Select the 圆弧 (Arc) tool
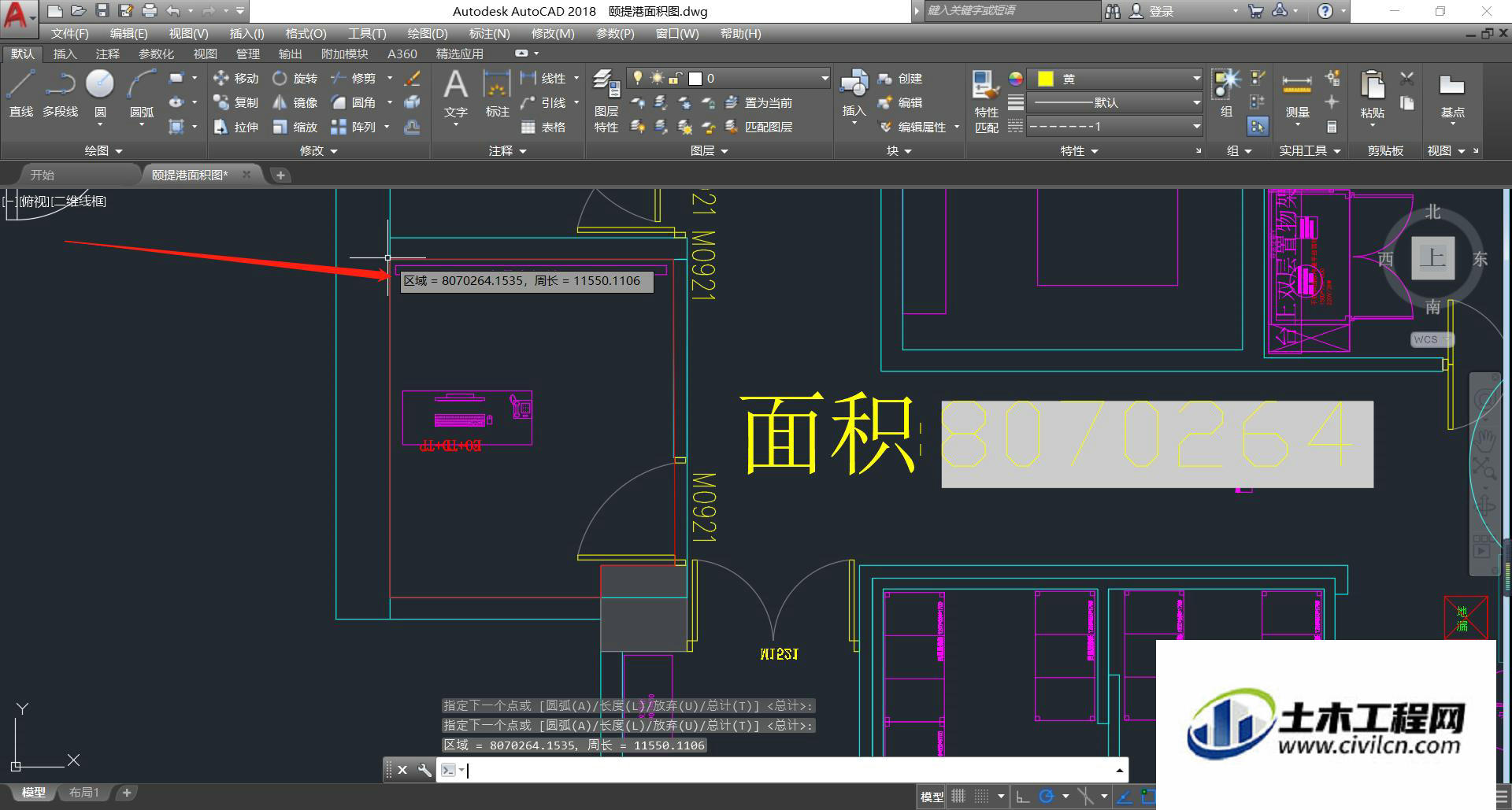Image resolution: width=1512 pixels, height=810 pixels. [x=142, y=93]
